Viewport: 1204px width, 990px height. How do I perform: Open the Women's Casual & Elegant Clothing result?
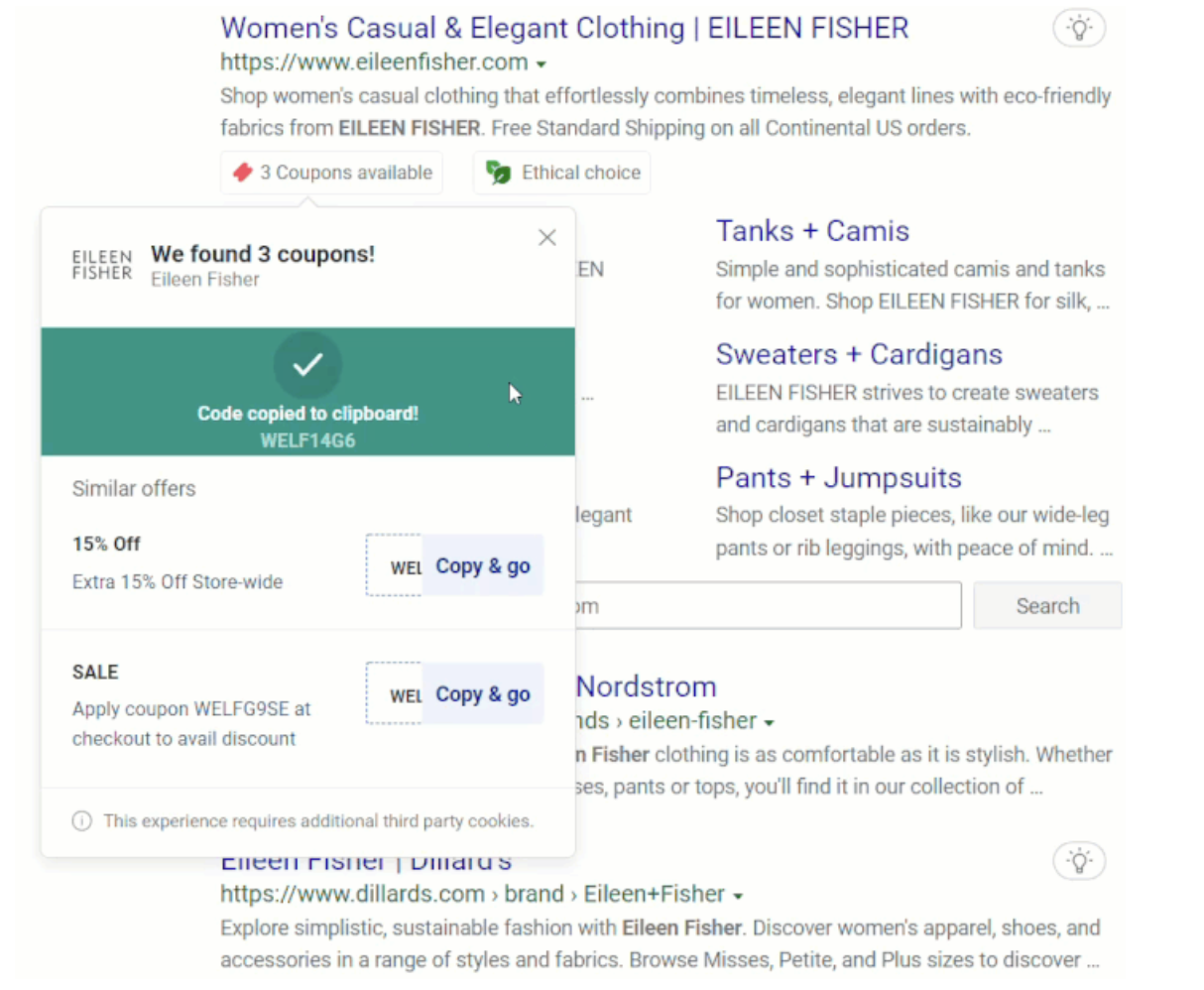click(x=564, y=28)
